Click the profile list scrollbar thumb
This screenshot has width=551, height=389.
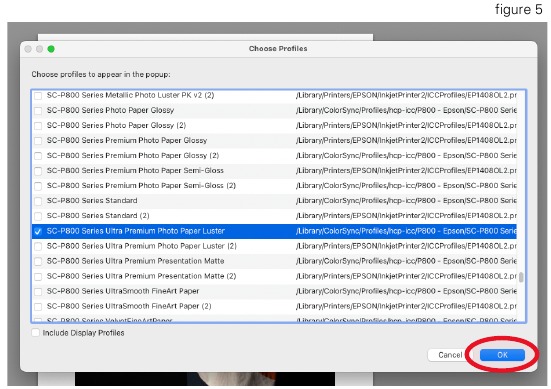(x=521, y=277)
